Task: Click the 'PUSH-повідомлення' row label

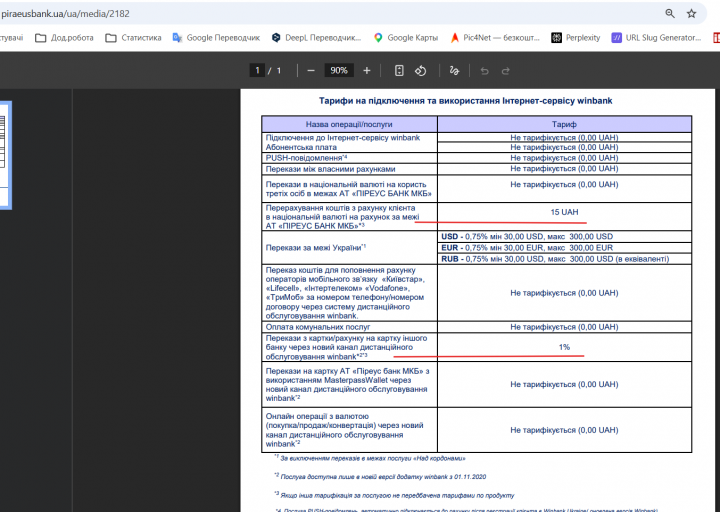Action: (306, 158)
